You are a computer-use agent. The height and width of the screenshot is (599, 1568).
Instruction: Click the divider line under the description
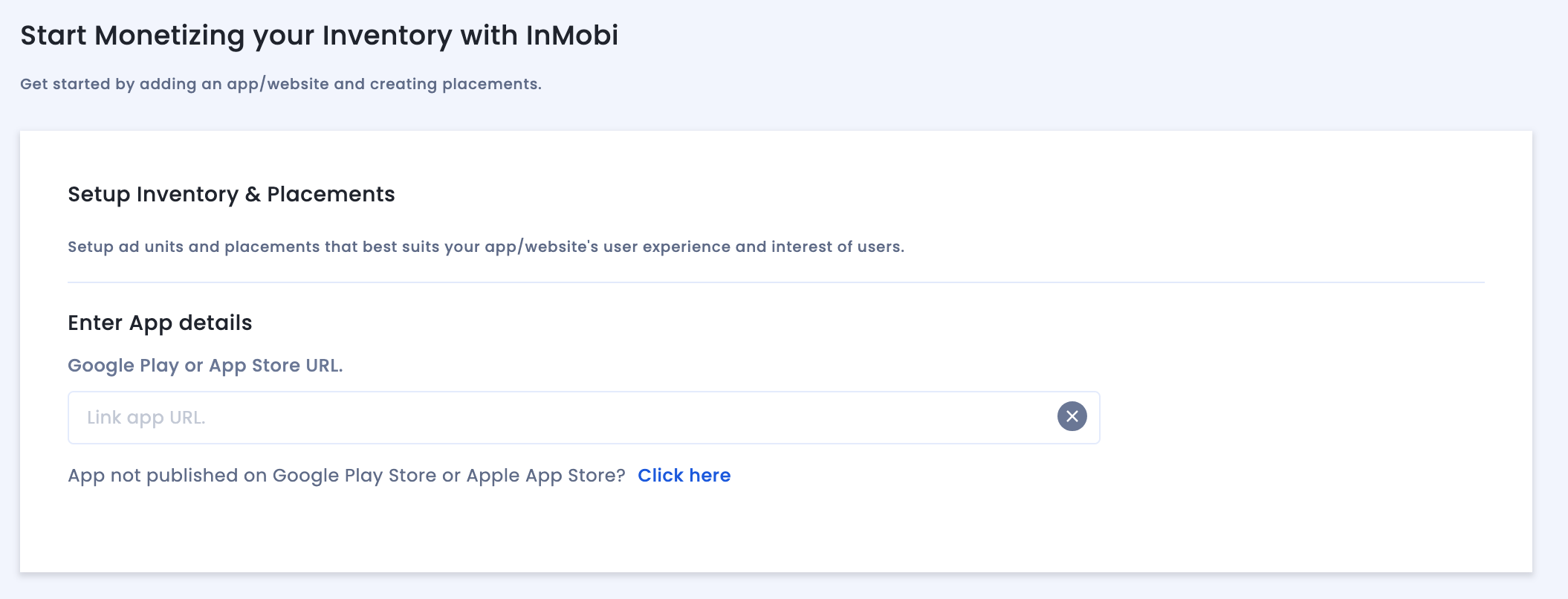point(776,282)
